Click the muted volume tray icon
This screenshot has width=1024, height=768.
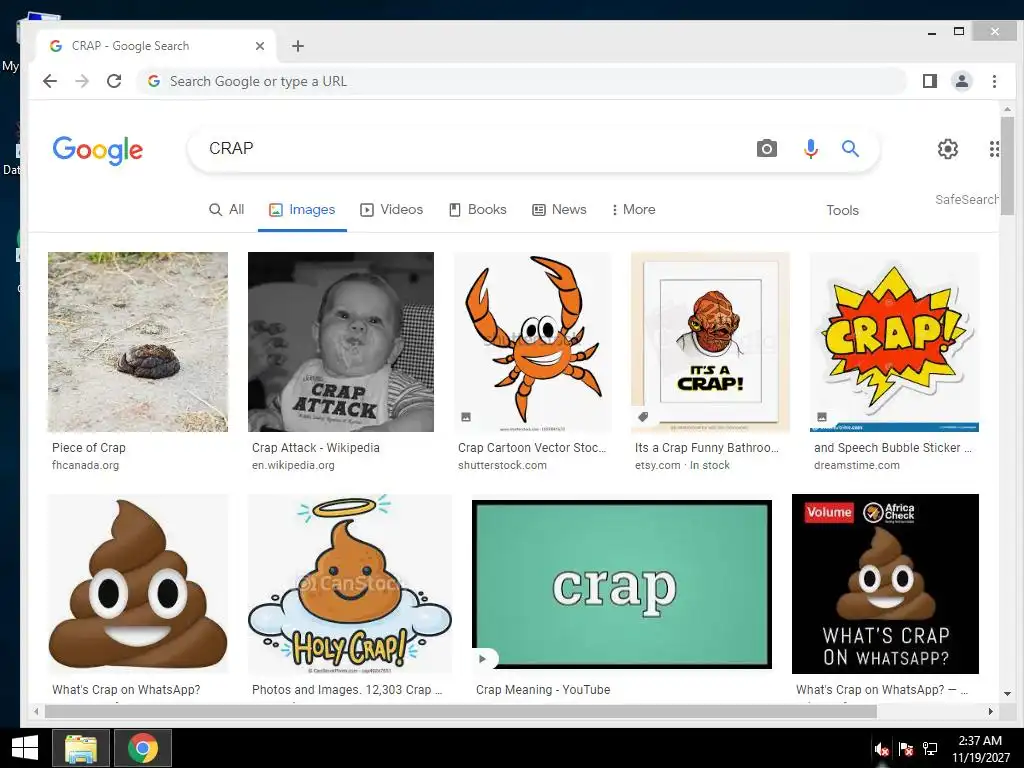(x=882, y=749)
